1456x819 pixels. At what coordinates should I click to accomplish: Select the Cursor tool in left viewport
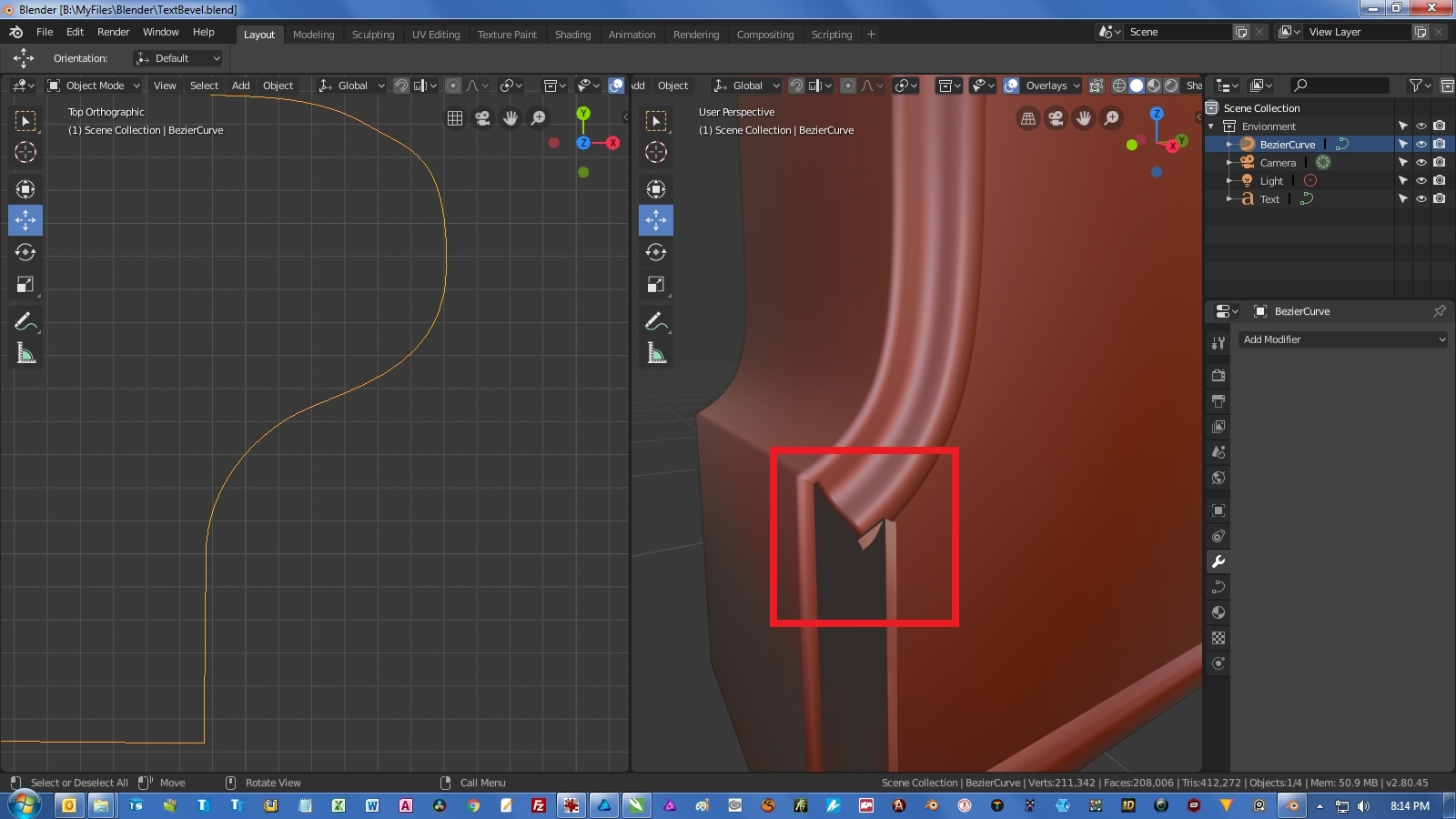25,152
